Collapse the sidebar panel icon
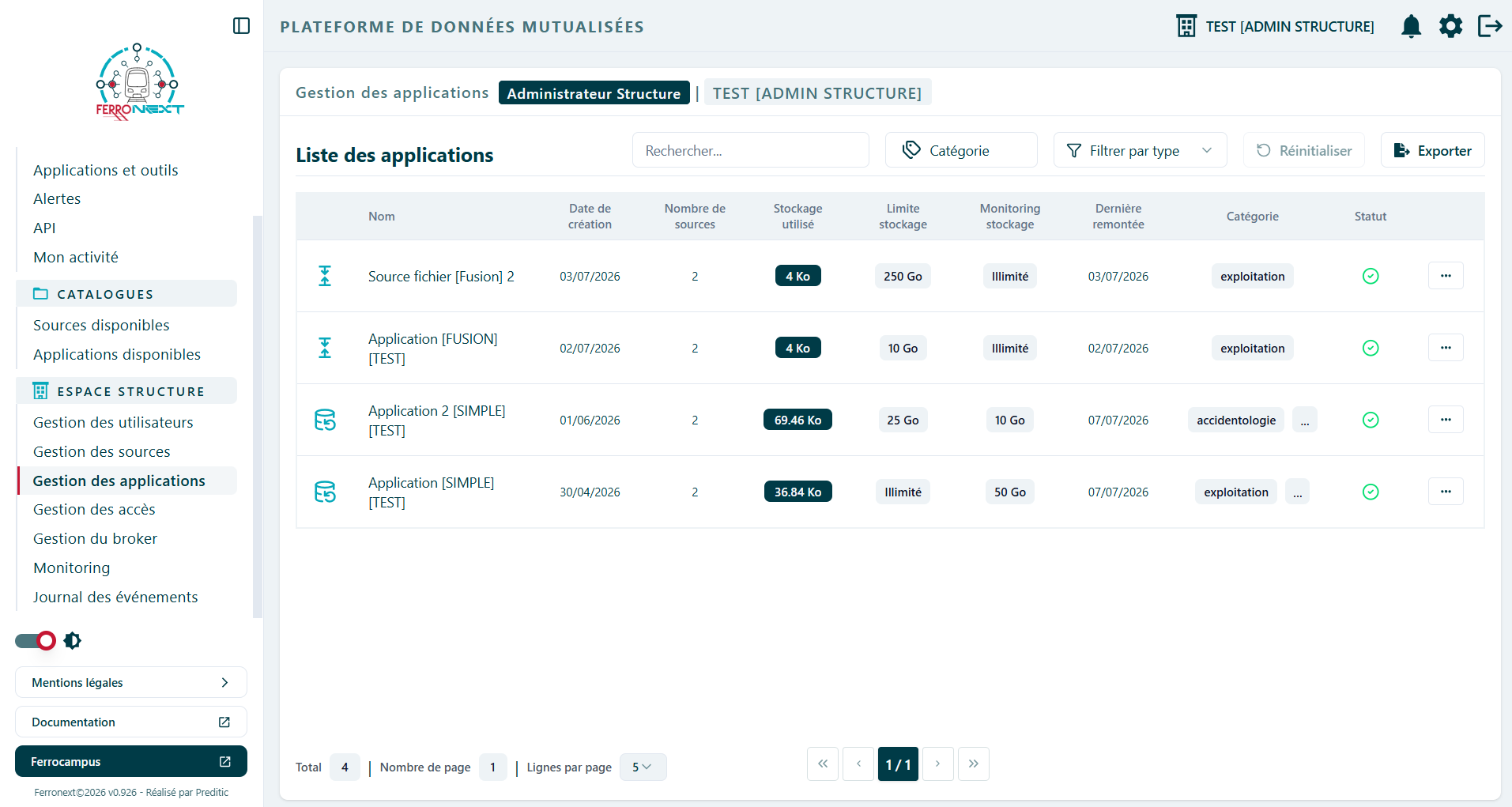Image resolution: width=1512 pixels, height=807 pixels. click(242, 26)
